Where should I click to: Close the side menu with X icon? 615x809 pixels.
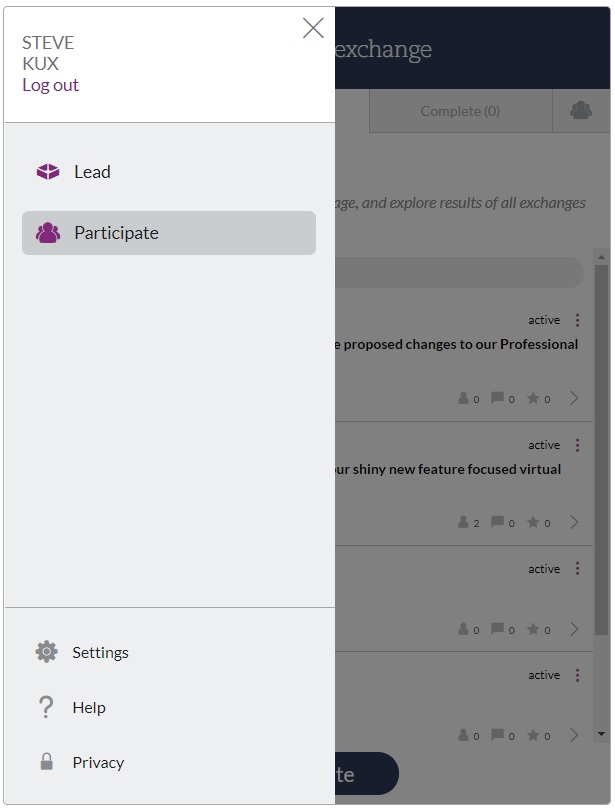click(x=313, y=28)
